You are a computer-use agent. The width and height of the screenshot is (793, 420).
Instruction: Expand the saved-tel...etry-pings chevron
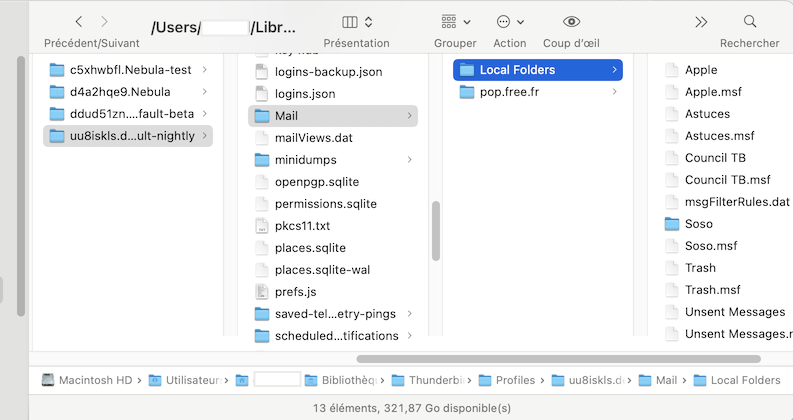pyautogui.click(x=410, y=314)
